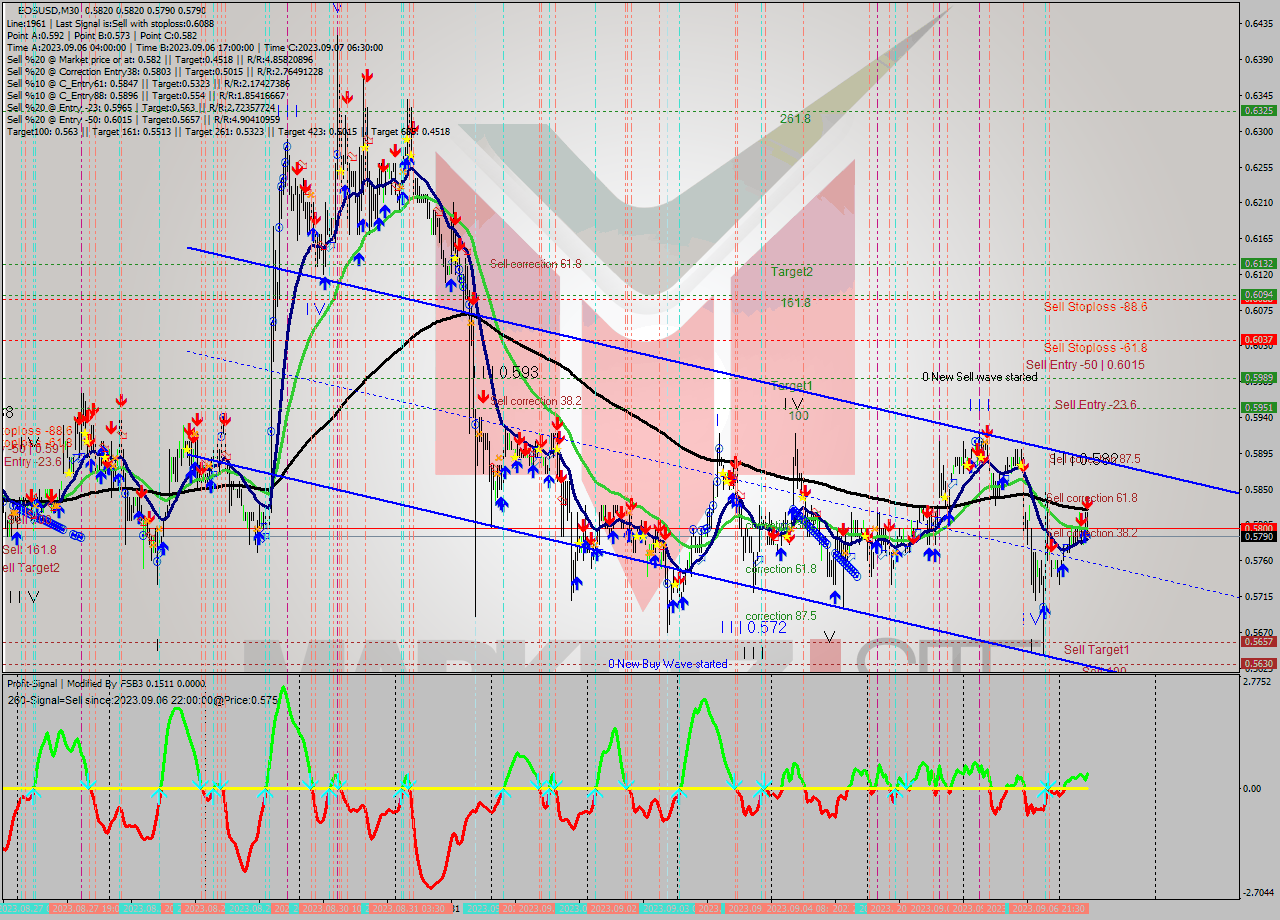Select the 'Sell Entry -50 | 0.6015' label
This screenshot has height=920, width=1280.
pyautogui.click(x=1085, y=365)
